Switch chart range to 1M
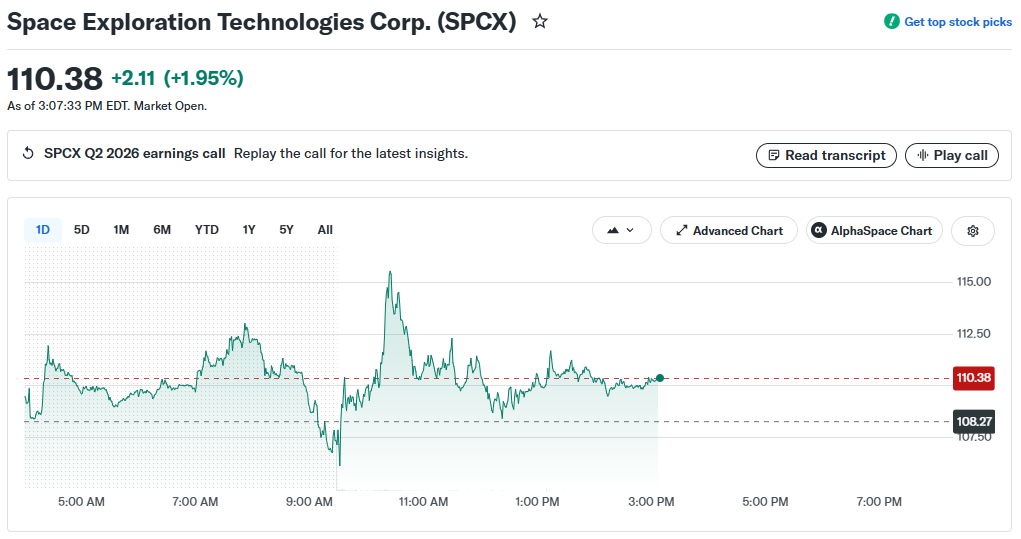 click(121, 230)
